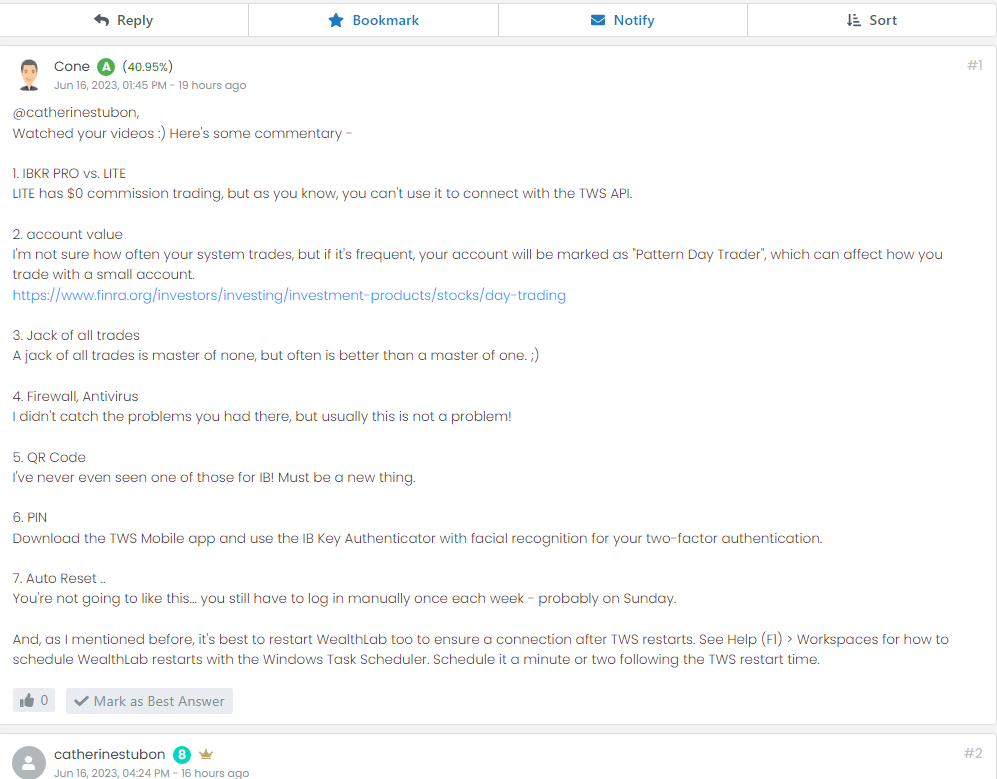
Task: Like the post with thumbs-up
Action: click(x=33, y=701)
